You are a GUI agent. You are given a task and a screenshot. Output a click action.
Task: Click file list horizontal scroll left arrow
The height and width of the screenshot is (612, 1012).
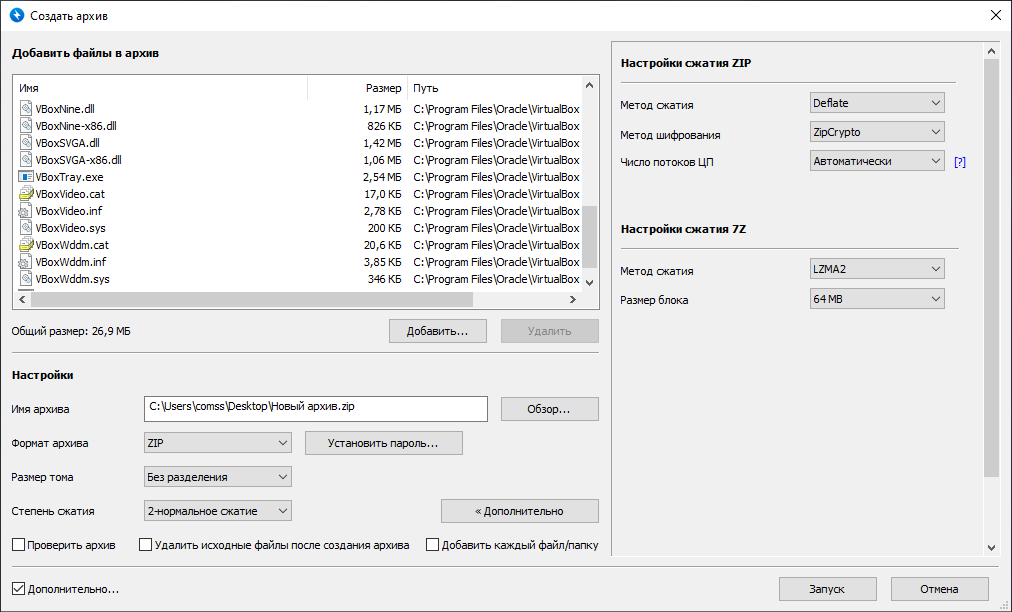click(x=22, y=300)
